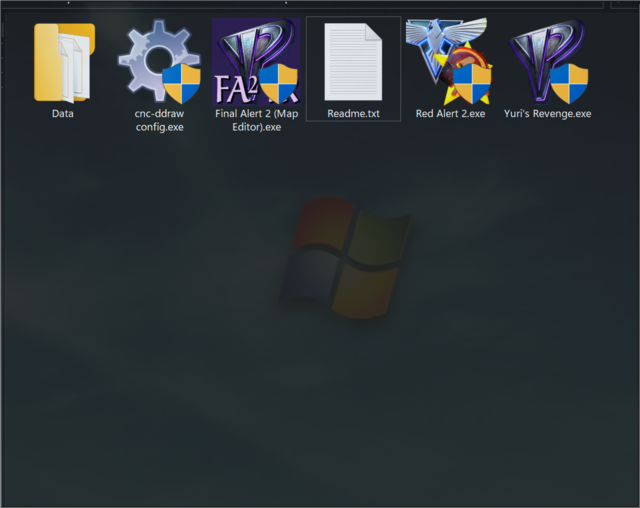
Task: Click the "Yuri's Revenge.exe" file name
Action: pyautogui.click(x=547, y=113)
